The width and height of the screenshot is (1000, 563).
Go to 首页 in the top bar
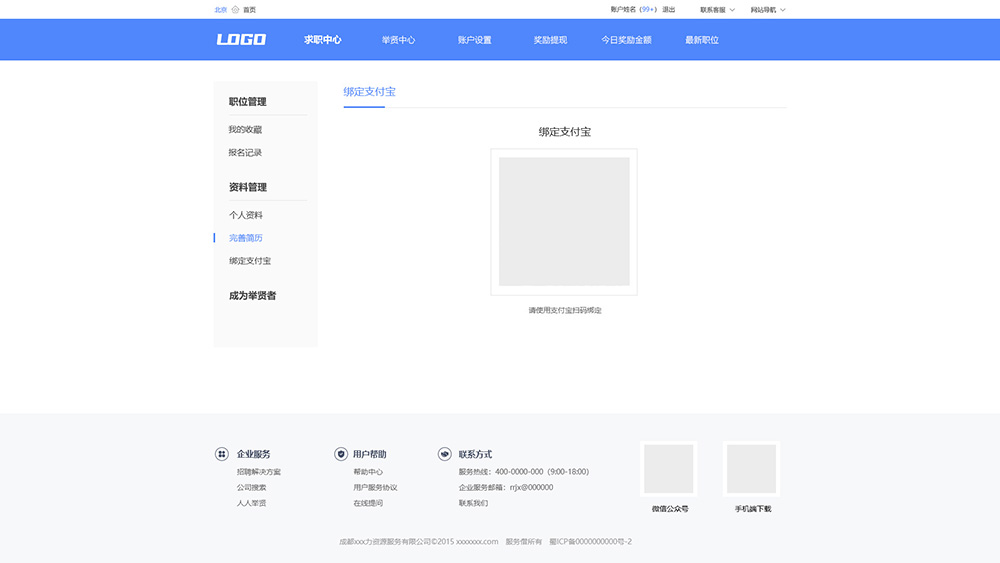[x=249, y=10]
